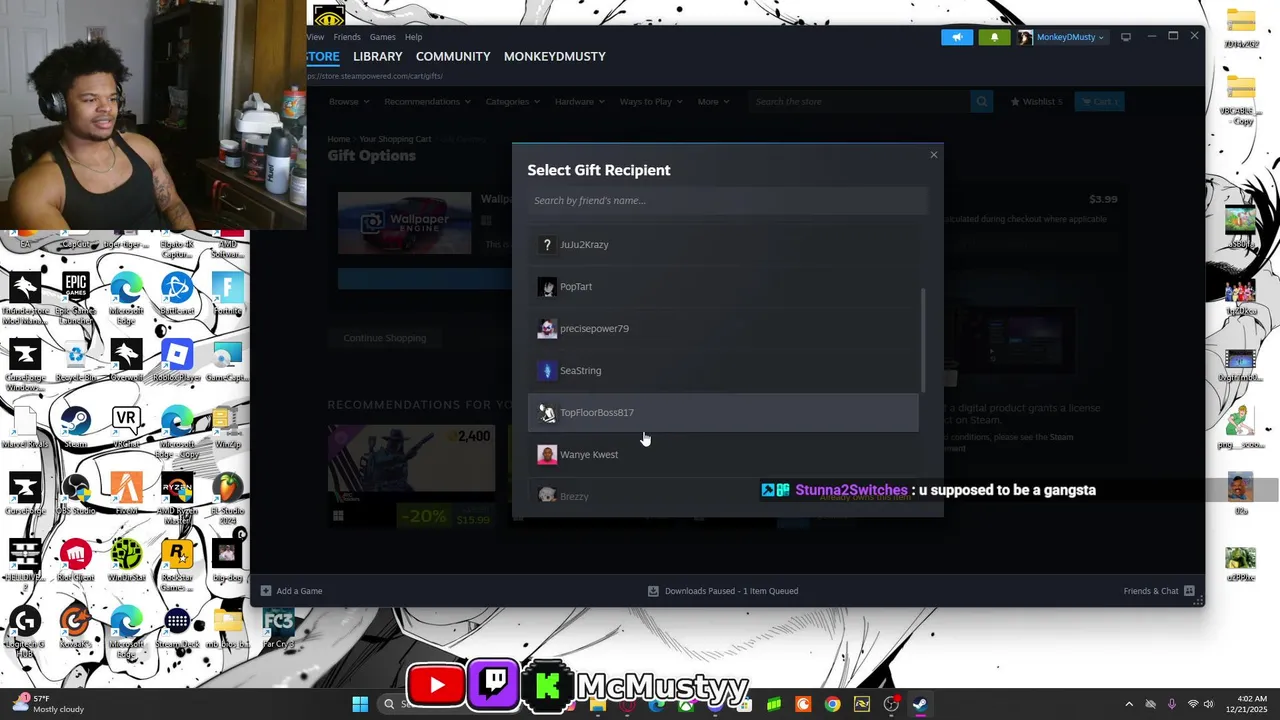Open Steam desktop shortcut
Viewport: 1280px width, 720px height.
click(x=76, y=427)
